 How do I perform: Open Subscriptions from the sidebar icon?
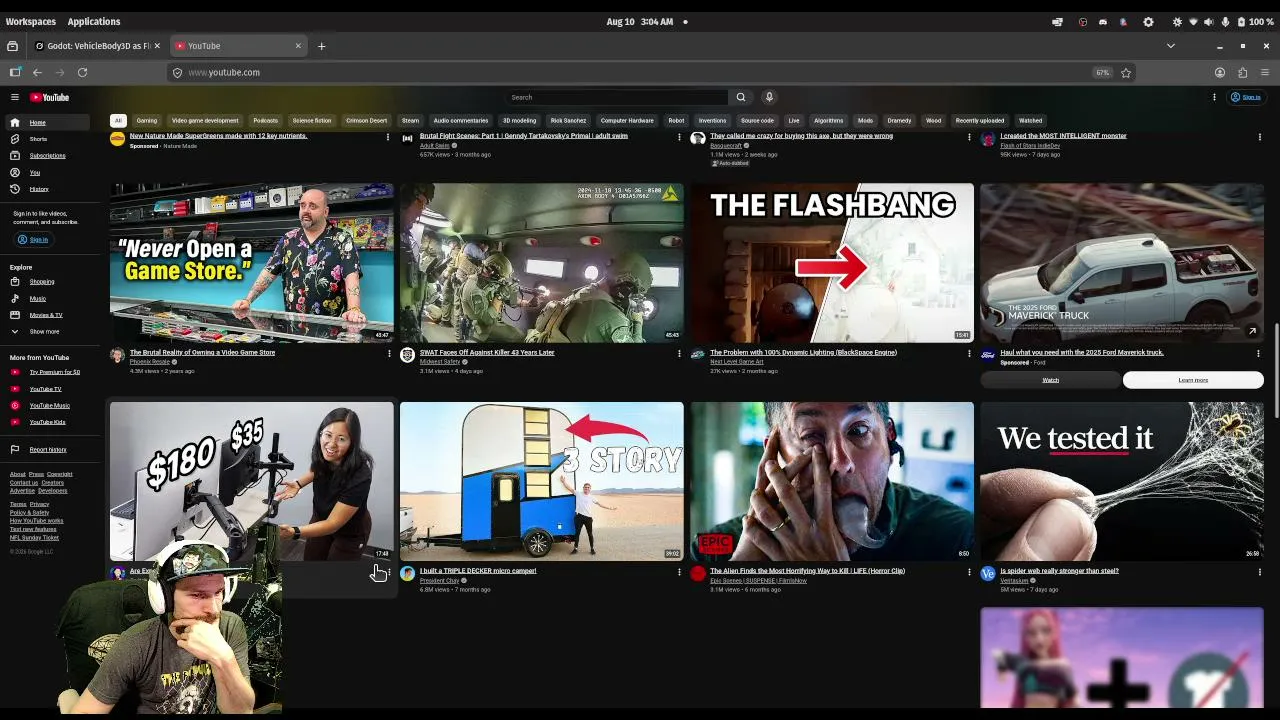click(x=15, y=155)
